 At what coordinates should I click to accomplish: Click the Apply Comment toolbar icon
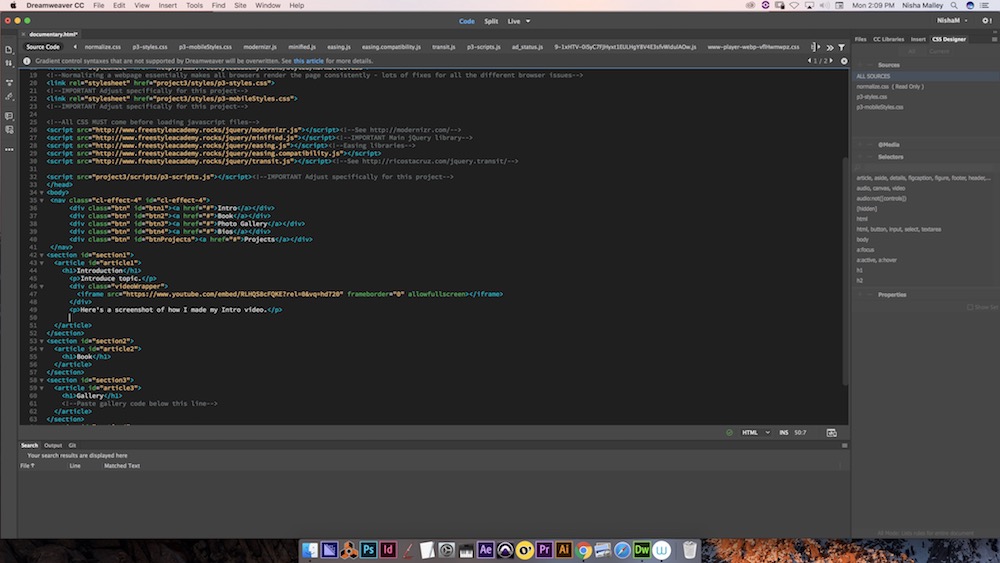[x=9, y=116]
